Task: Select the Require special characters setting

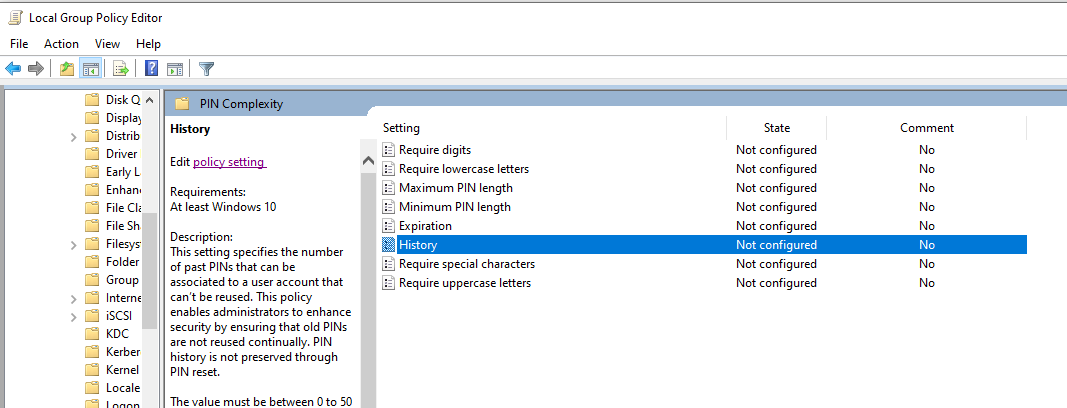Action: click(x=467, y=264)
